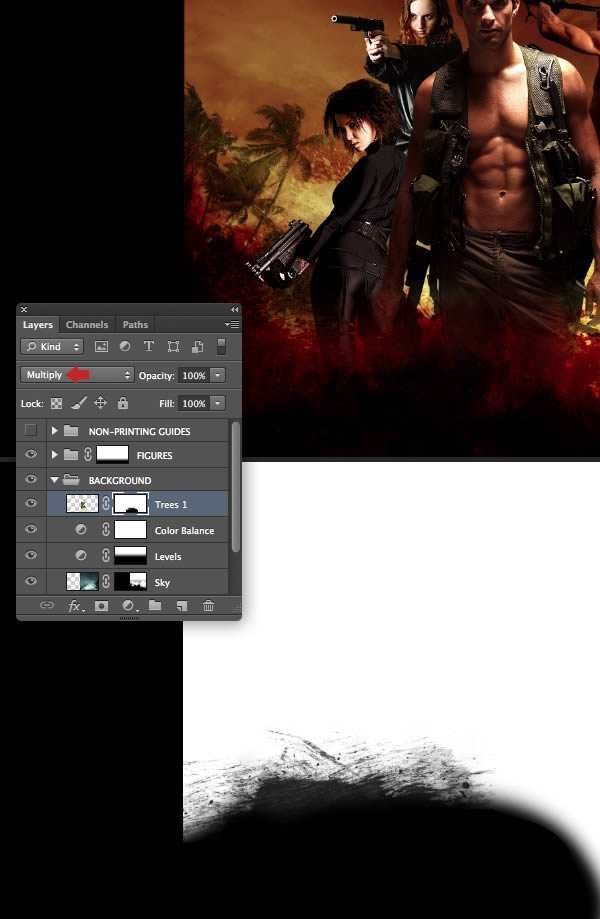This screenshot has height=919, width=600.
Task: Create new fill or adjustment layer icon
Action: tap(129, 605)
